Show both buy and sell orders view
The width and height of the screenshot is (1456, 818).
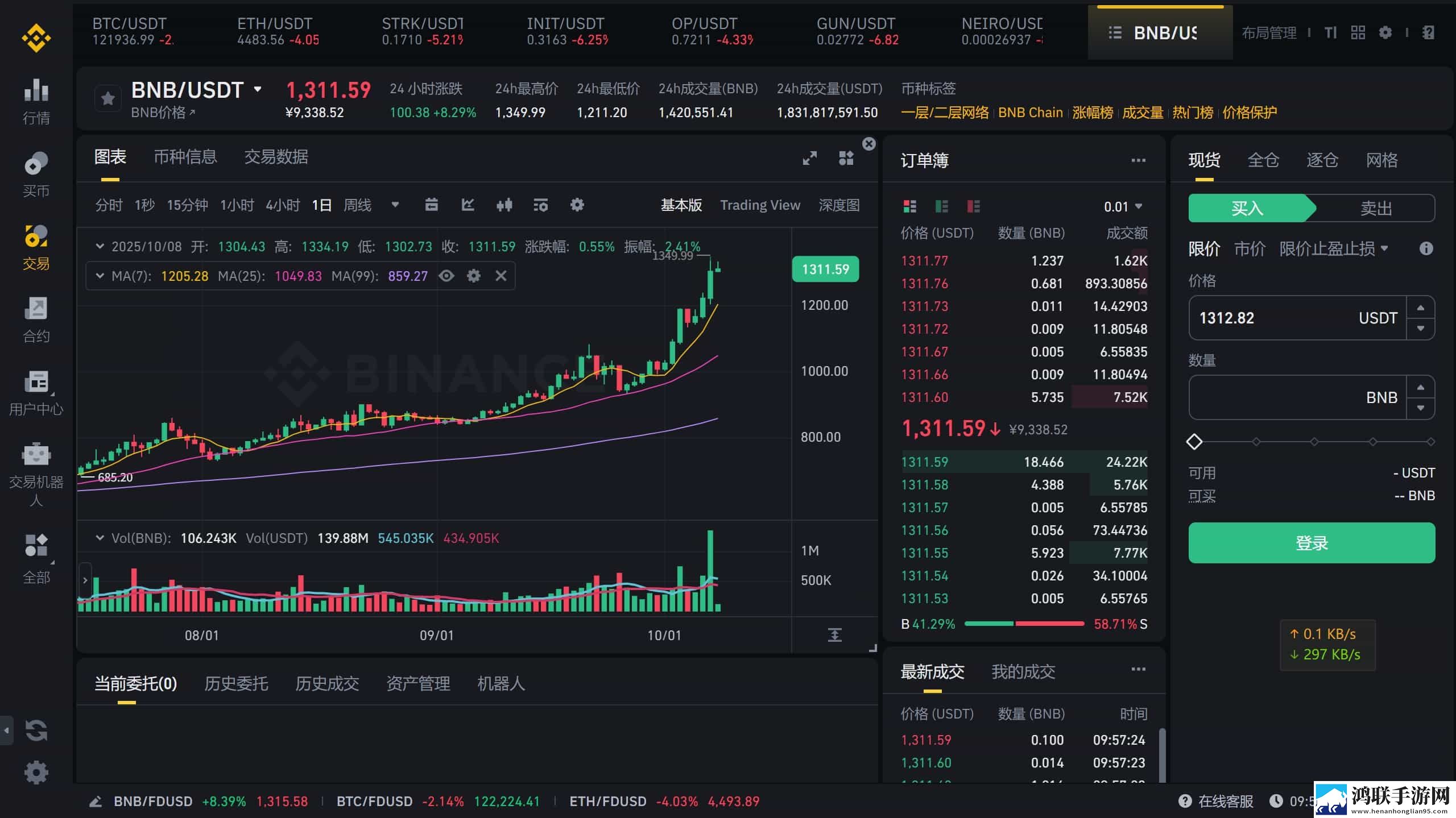tap(910, 206)
